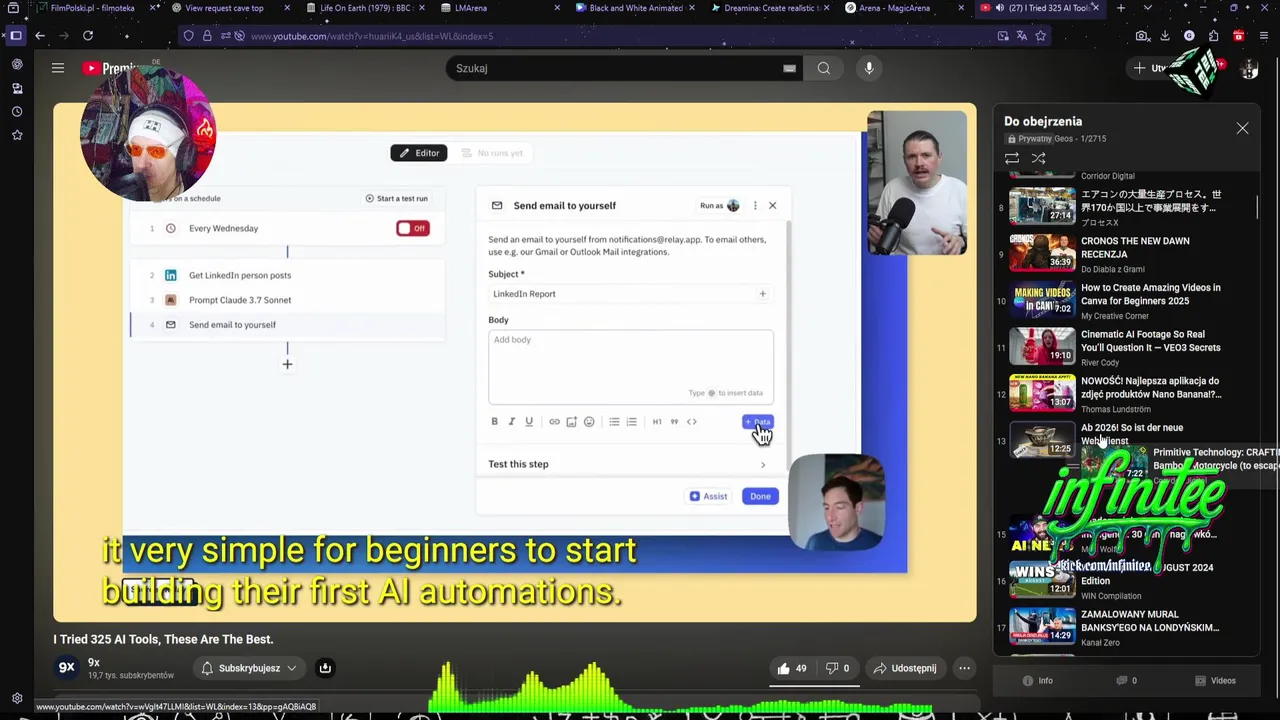Viewport: 1280px width, 720px height.
Task: Open the Editor tab in the workflow app
Action: 420,153
